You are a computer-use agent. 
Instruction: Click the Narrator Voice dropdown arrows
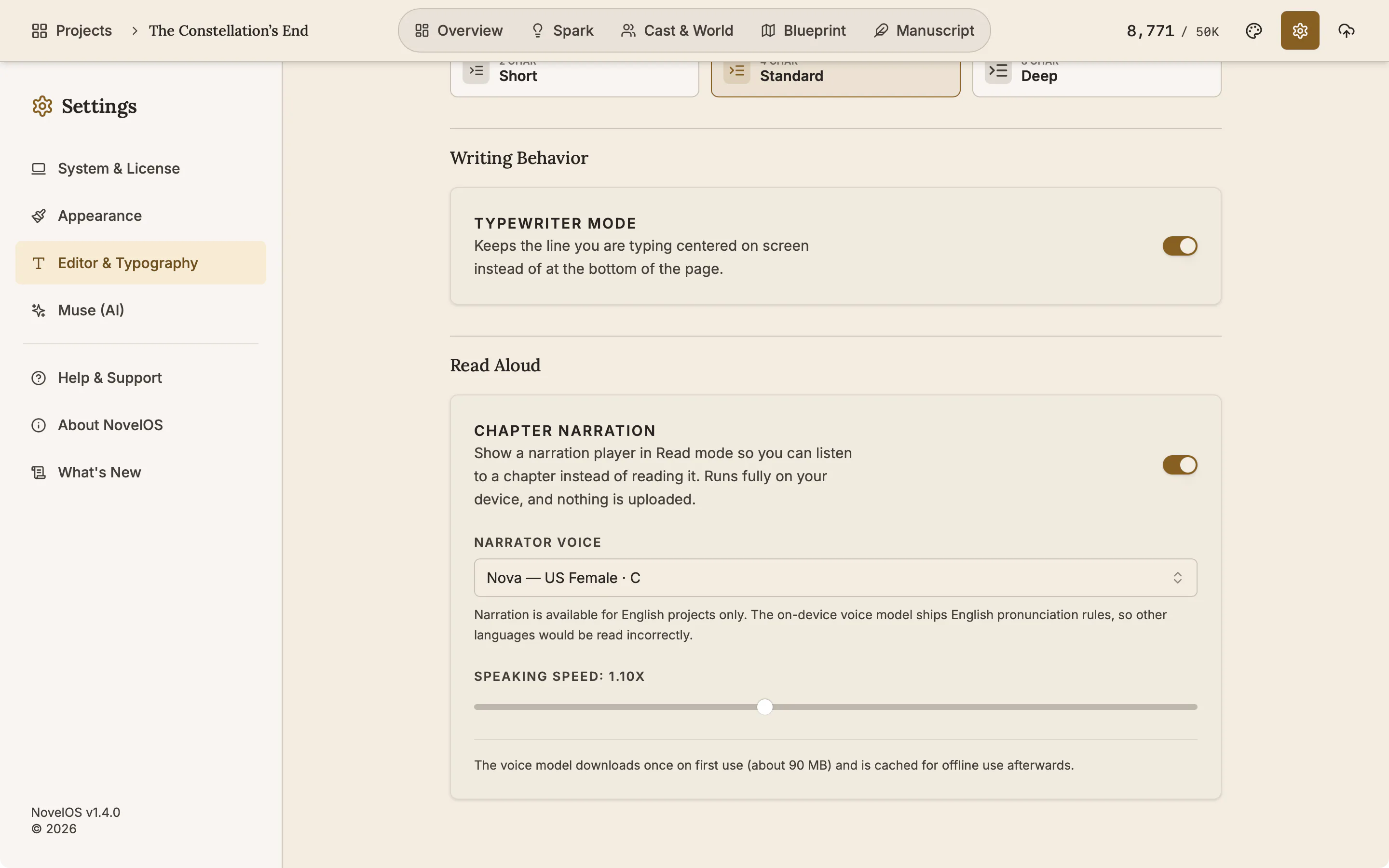pos(1177,578)
